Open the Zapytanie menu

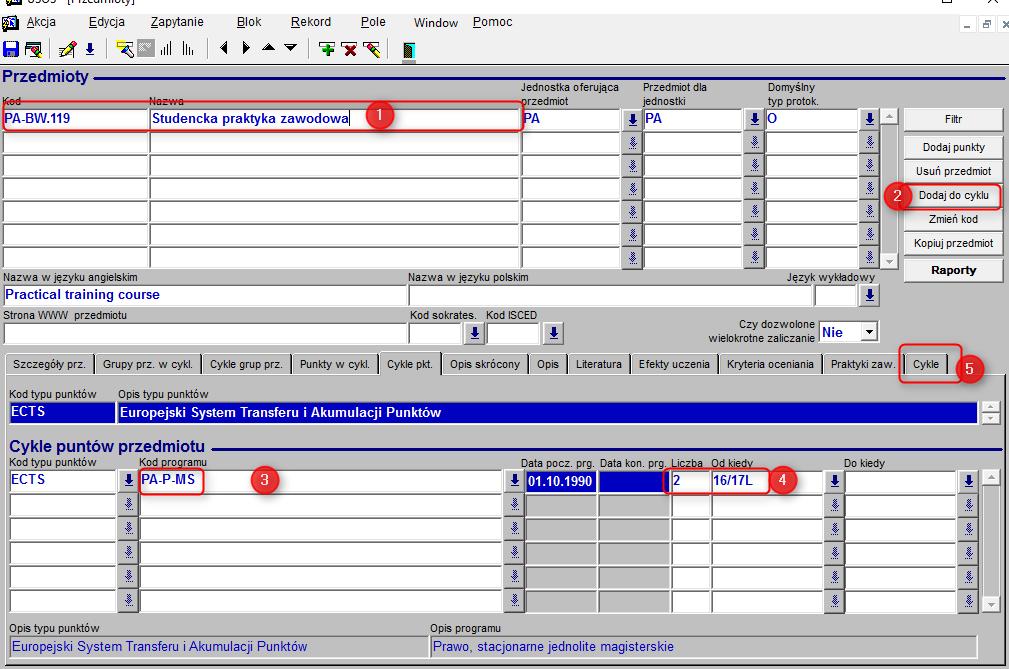tap(177, 22)
